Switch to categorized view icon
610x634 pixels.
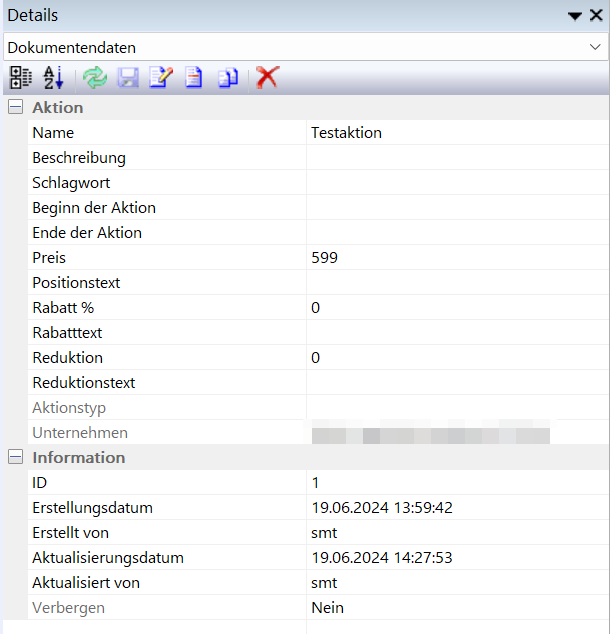pyautogui.click(x=21, y=77)
